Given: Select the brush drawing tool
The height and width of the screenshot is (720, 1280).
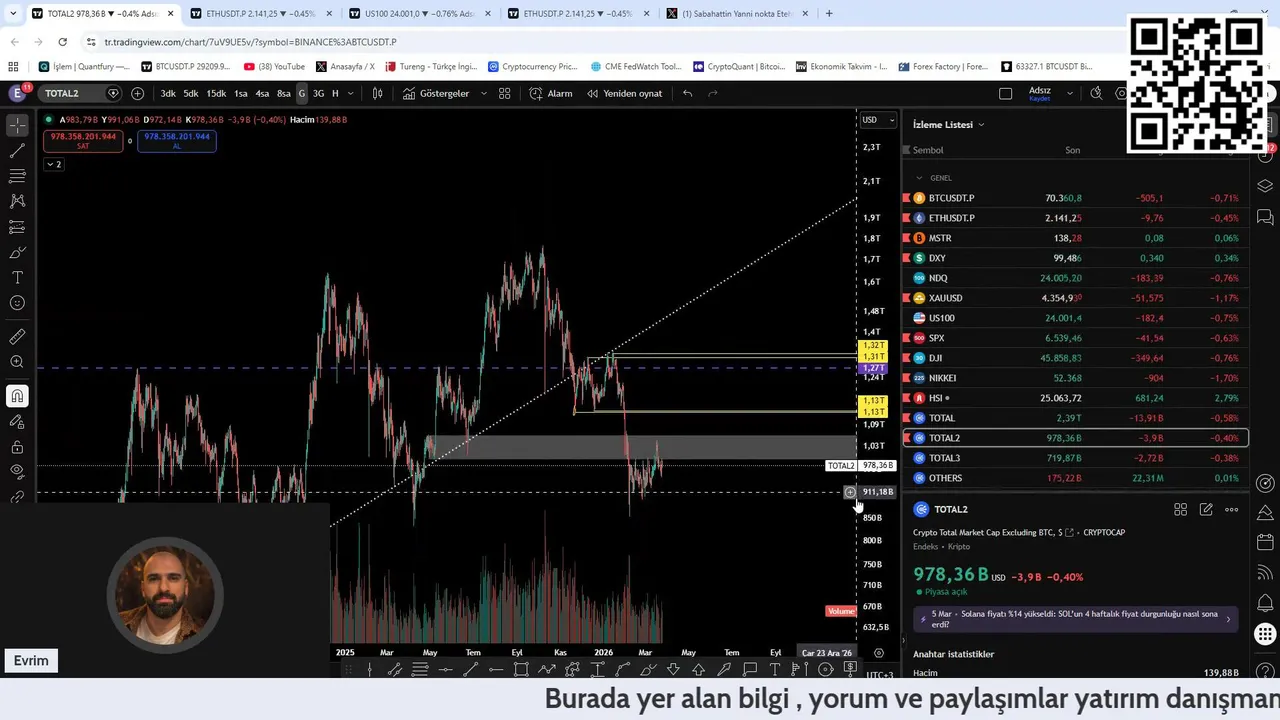Looking at the screenshot, I should pos(17,252).
